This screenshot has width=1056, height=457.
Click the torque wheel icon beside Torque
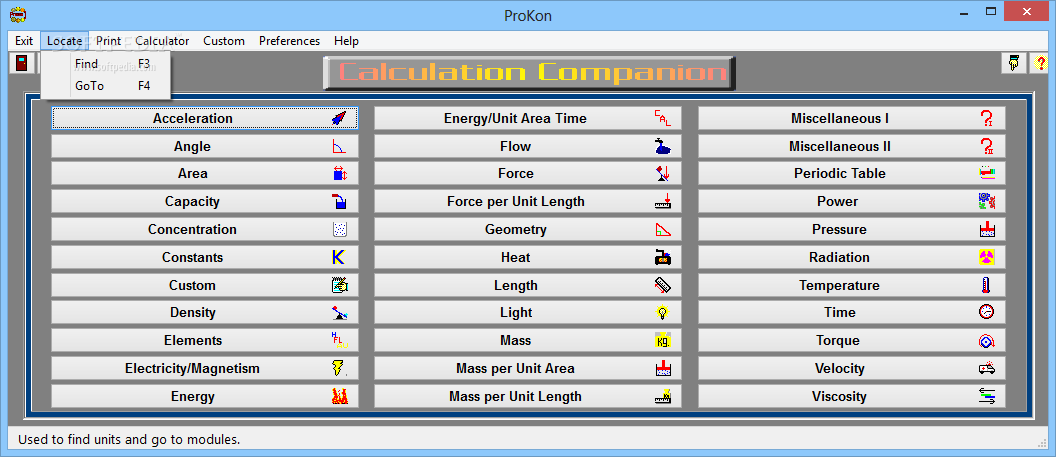click(x=987, y=341)
